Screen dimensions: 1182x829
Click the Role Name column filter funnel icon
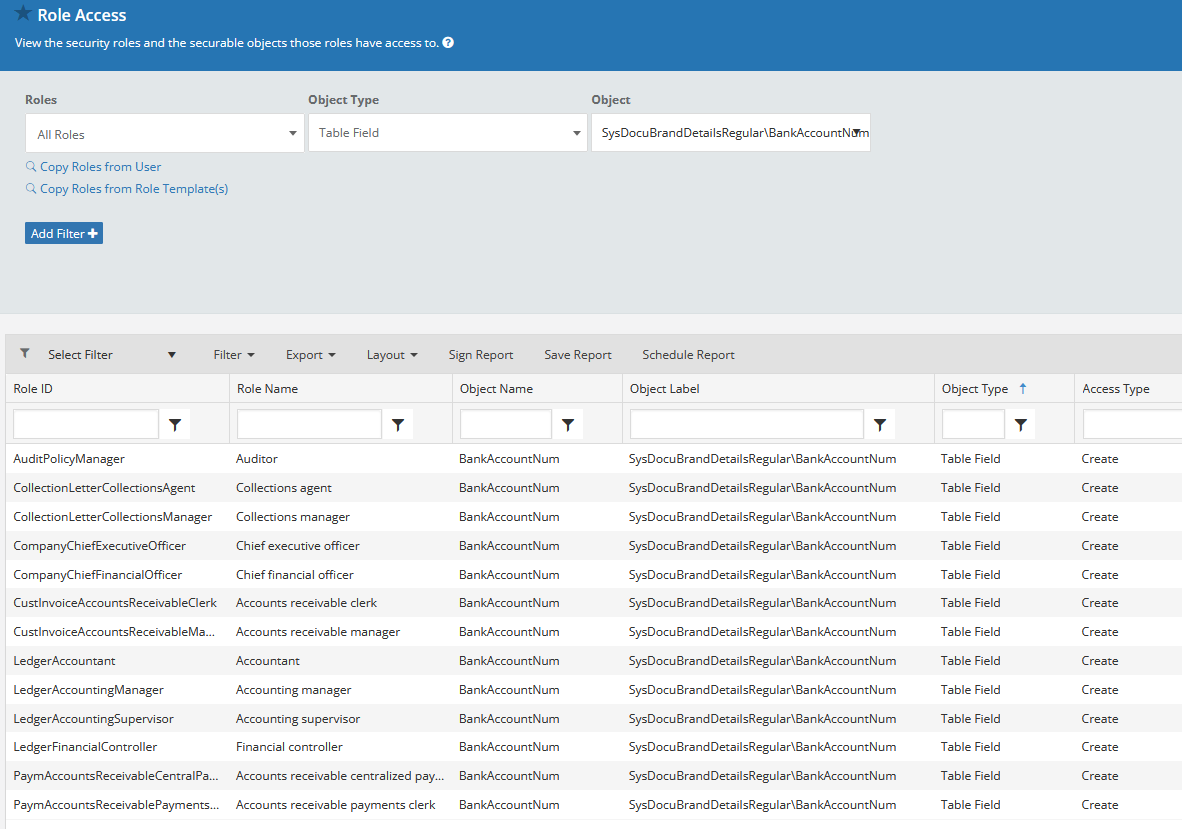coord(398,425)
